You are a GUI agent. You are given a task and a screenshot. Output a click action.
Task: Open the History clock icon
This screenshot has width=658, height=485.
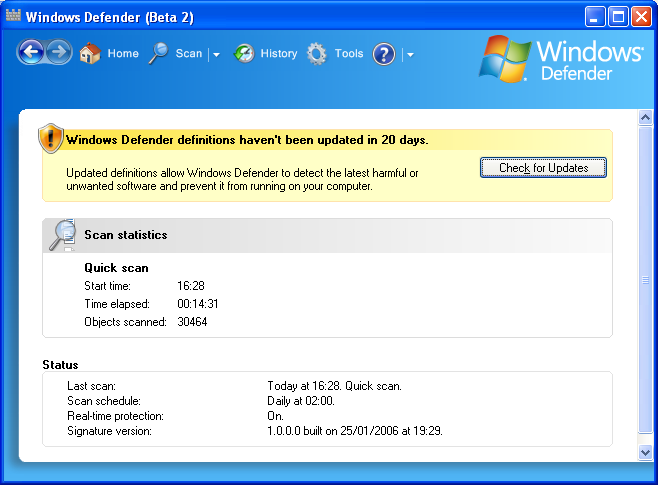[244, 53]
